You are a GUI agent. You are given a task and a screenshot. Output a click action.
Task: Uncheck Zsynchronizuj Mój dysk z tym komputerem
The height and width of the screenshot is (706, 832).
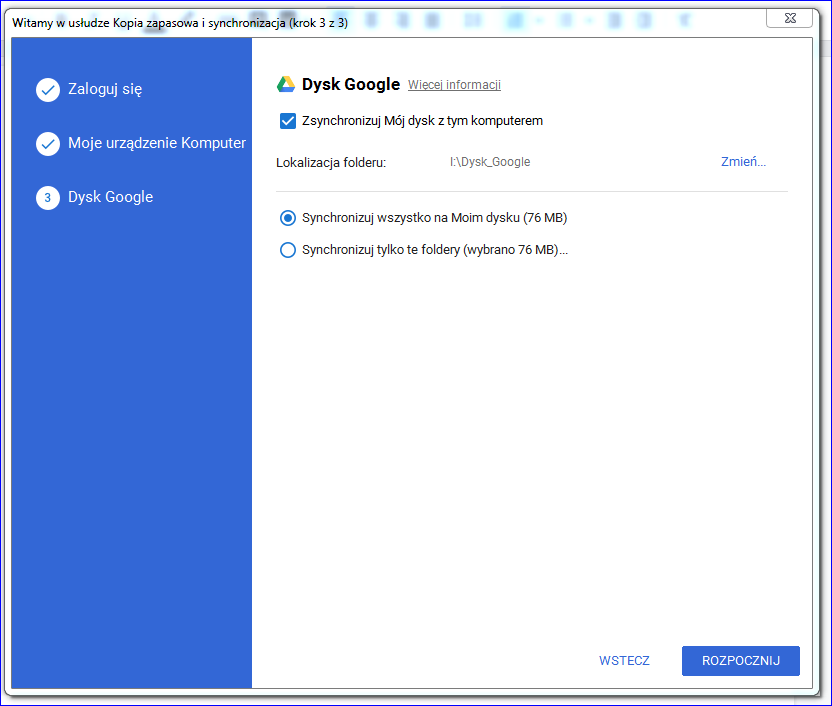click(x=288, y=121)
